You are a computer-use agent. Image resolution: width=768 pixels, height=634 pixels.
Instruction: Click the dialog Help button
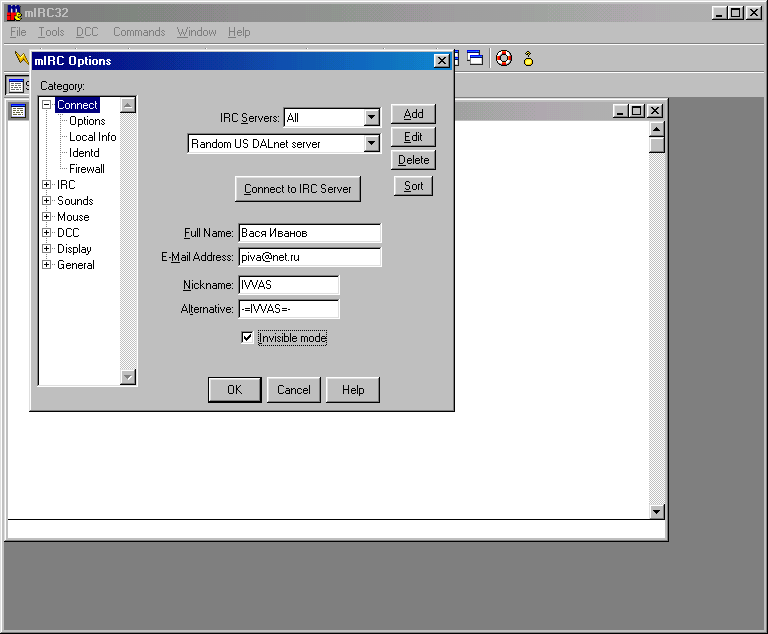click(353, 390)
